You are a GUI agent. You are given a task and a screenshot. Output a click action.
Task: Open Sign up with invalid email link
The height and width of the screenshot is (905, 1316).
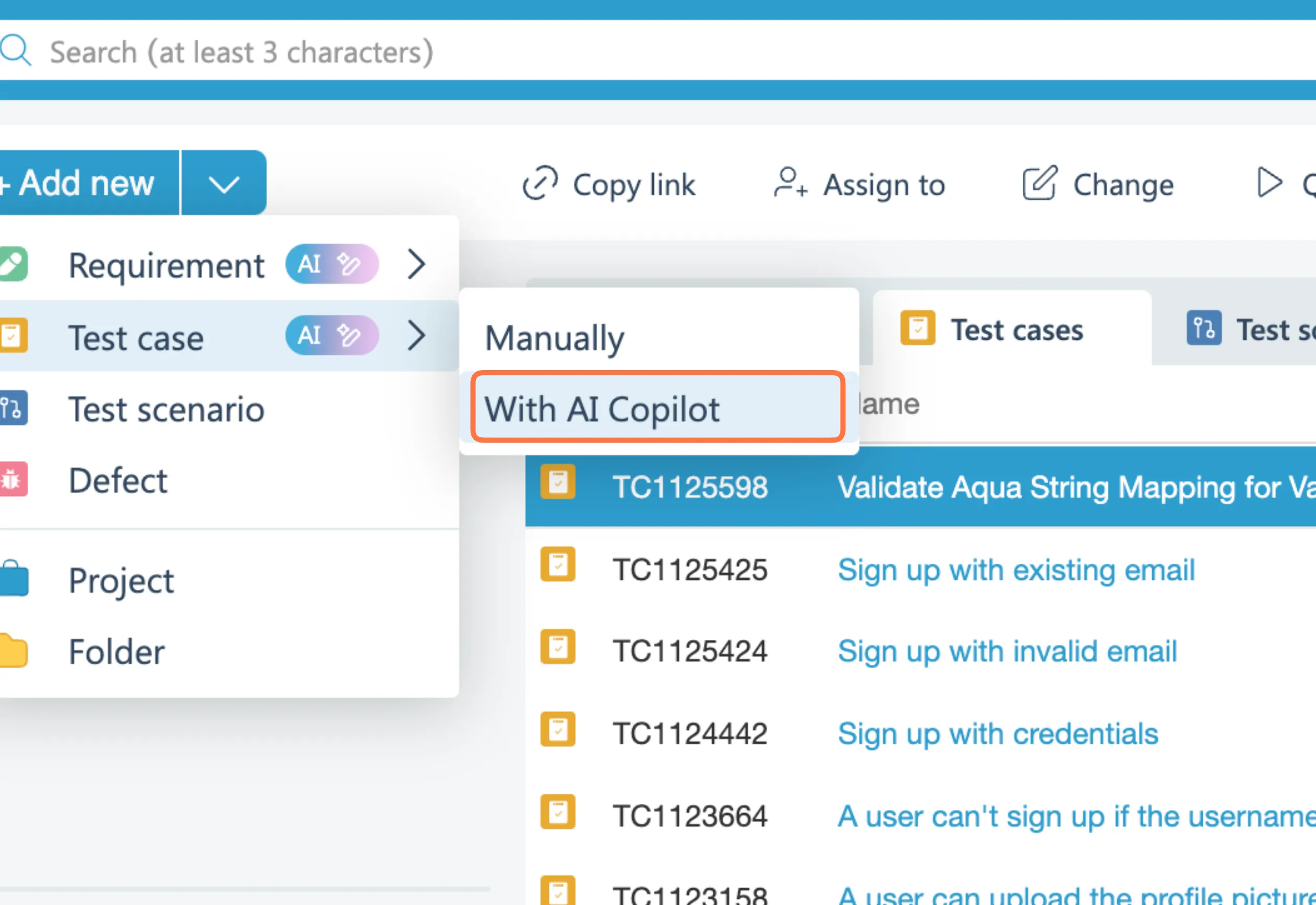click(x=1007, y=651)
